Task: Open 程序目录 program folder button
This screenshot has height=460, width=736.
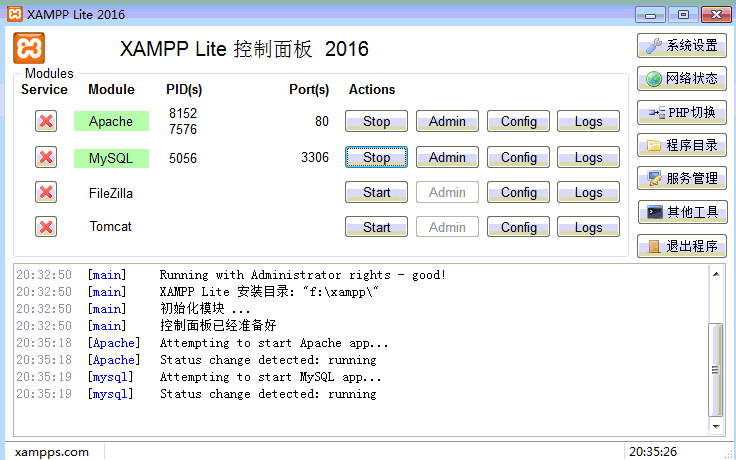Action: (x=682, y=145)
